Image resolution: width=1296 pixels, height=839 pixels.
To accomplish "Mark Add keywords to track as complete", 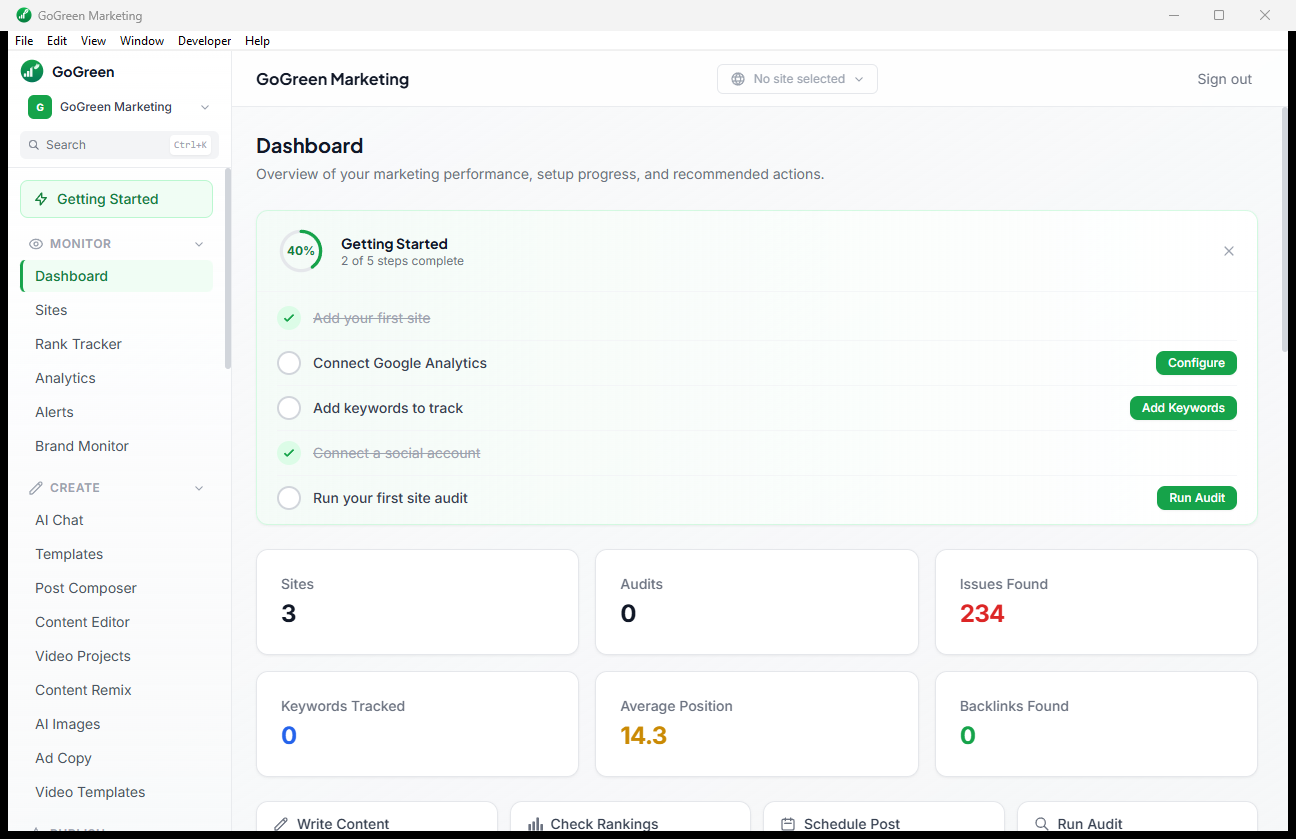I will [289, 408].
